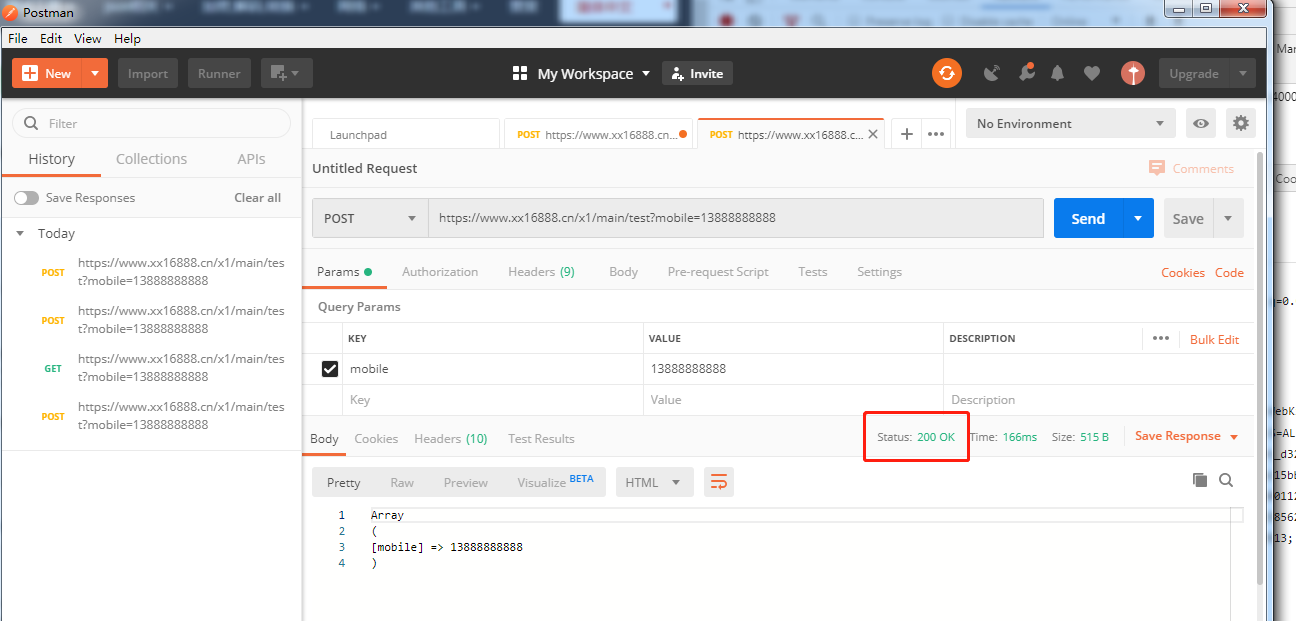Open the request Body tab

click(x=623, y=272)
